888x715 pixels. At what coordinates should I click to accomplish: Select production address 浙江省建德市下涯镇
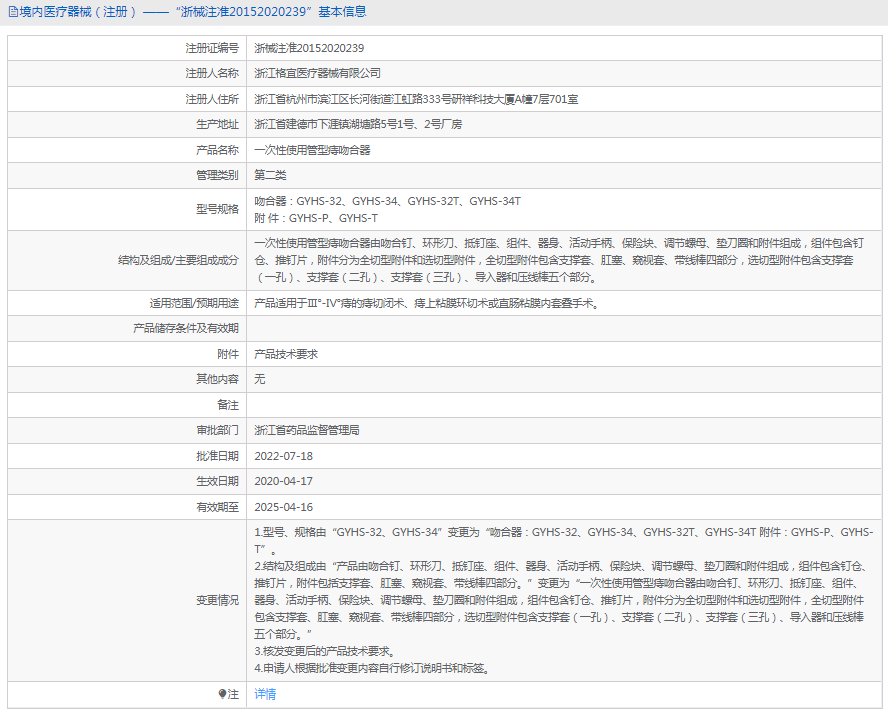(358, 124)
